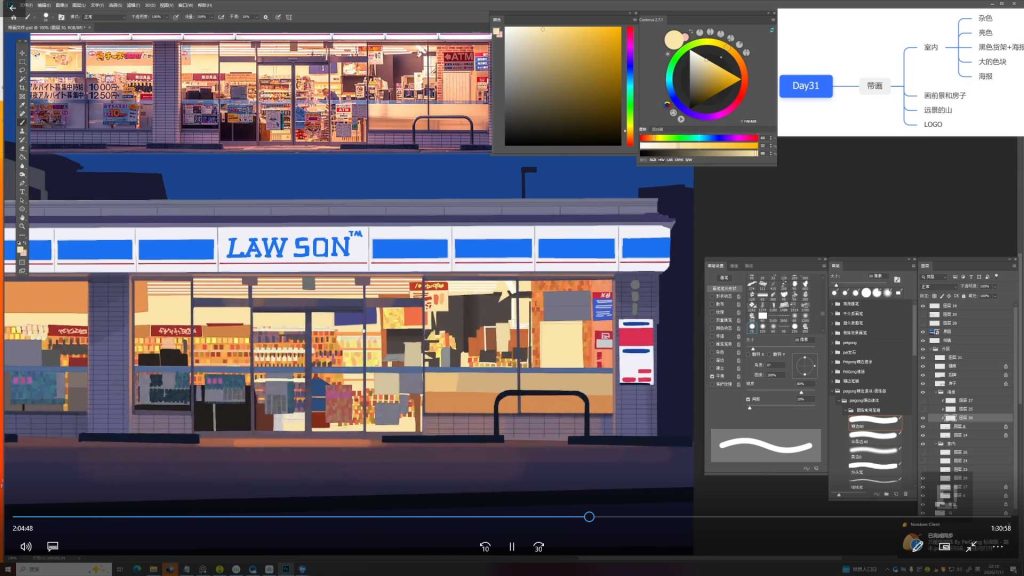This screenshot has width=1024, height=576.
Task: Switch to the Brush Settings (画笔设置) tab
Action: point(716,266)
